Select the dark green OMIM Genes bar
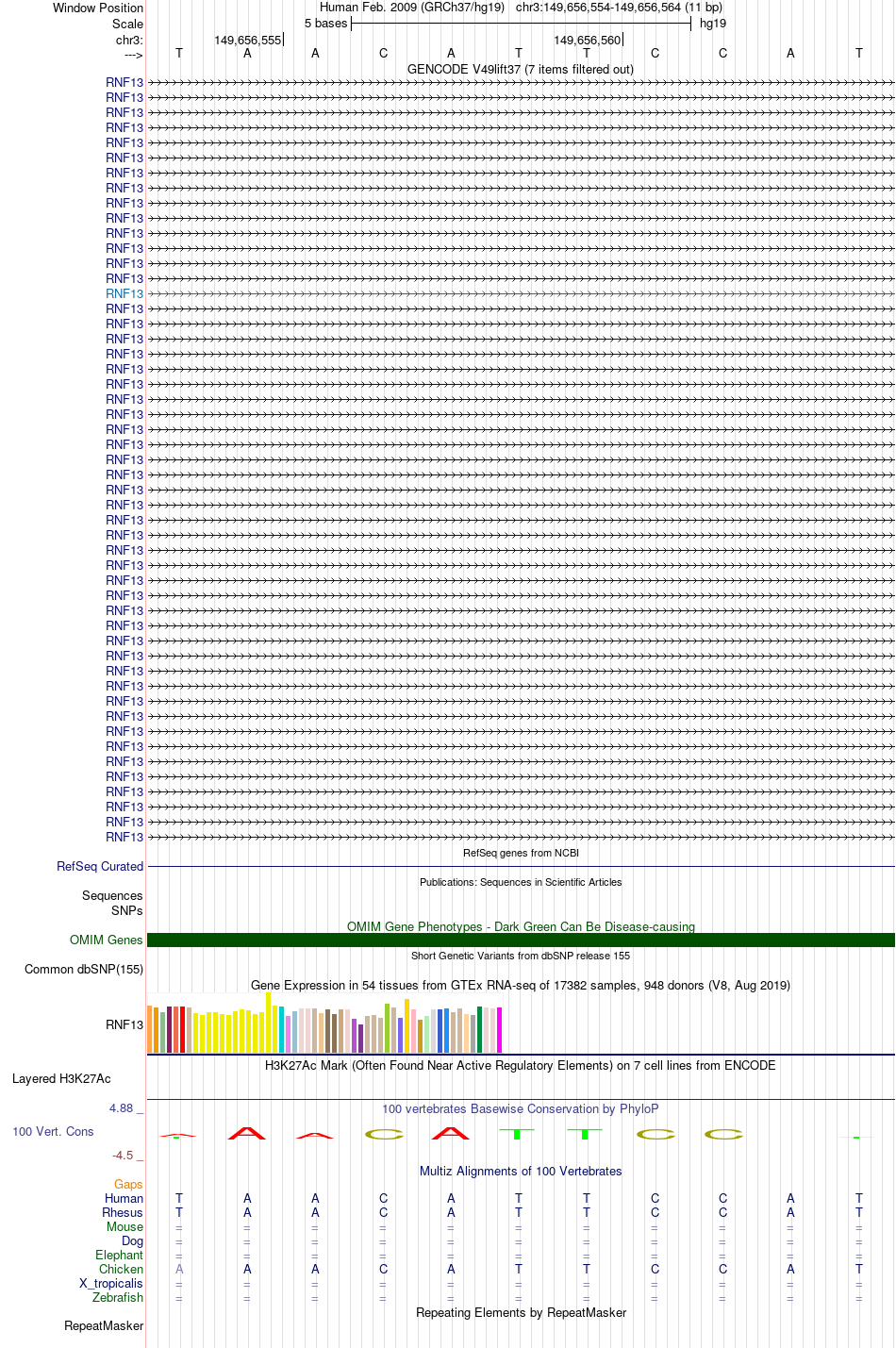Screen dimensions: 896x1348 click(521, 940)
